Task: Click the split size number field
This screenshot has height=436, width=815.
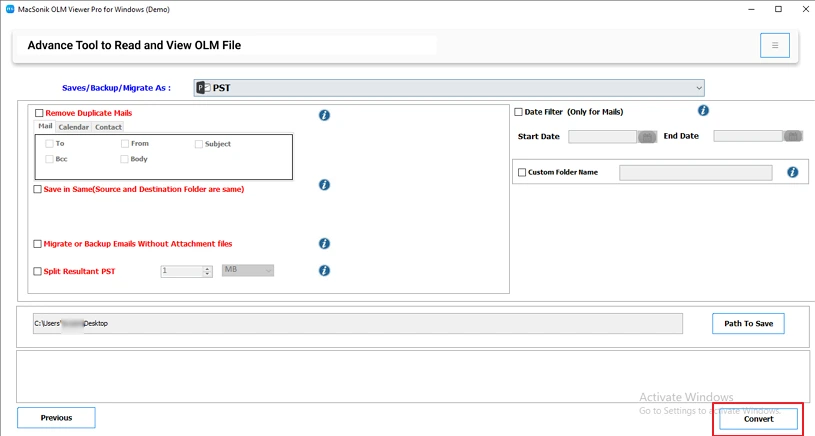Action: 182,271
